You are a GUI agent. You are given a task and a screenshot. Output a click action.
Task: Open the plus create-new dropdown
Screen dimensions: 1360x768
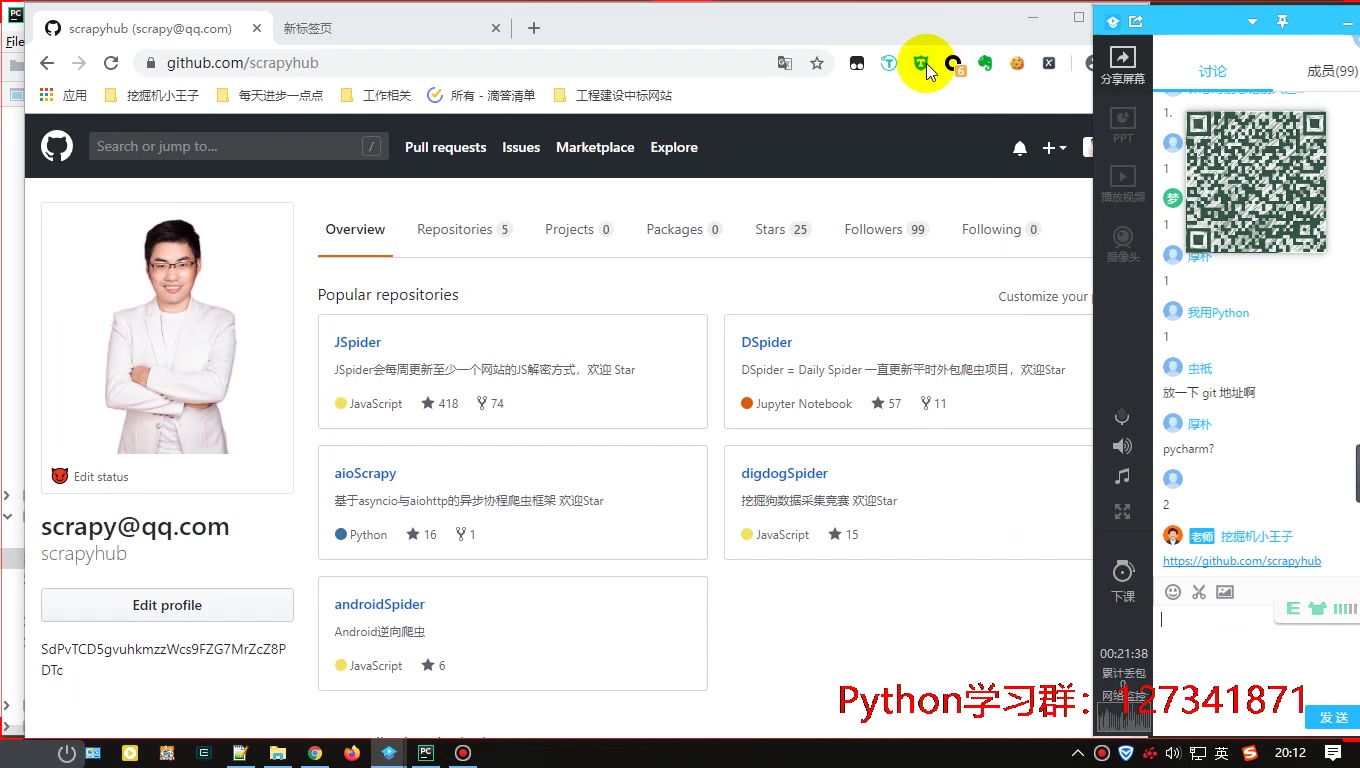(1054, 148)
